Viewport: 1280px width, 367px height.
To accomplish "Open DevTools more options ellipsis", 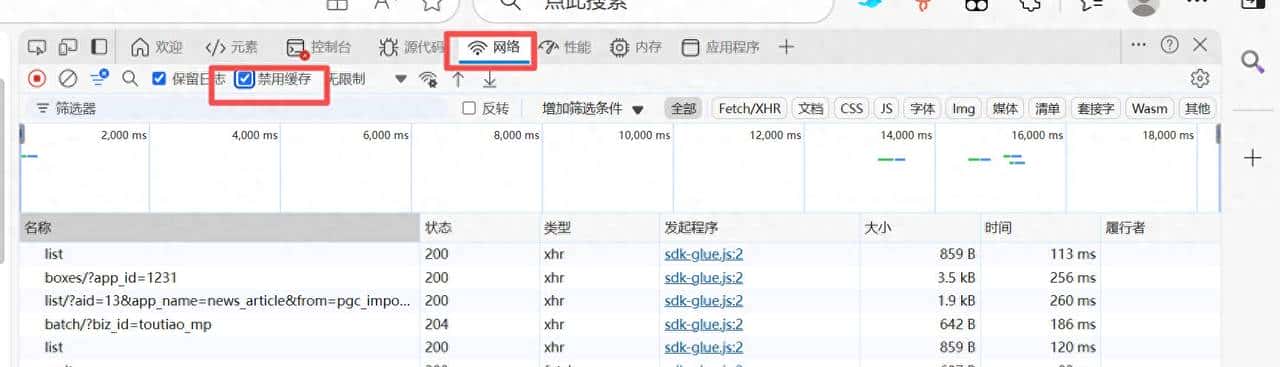I will click(1139, 45).
